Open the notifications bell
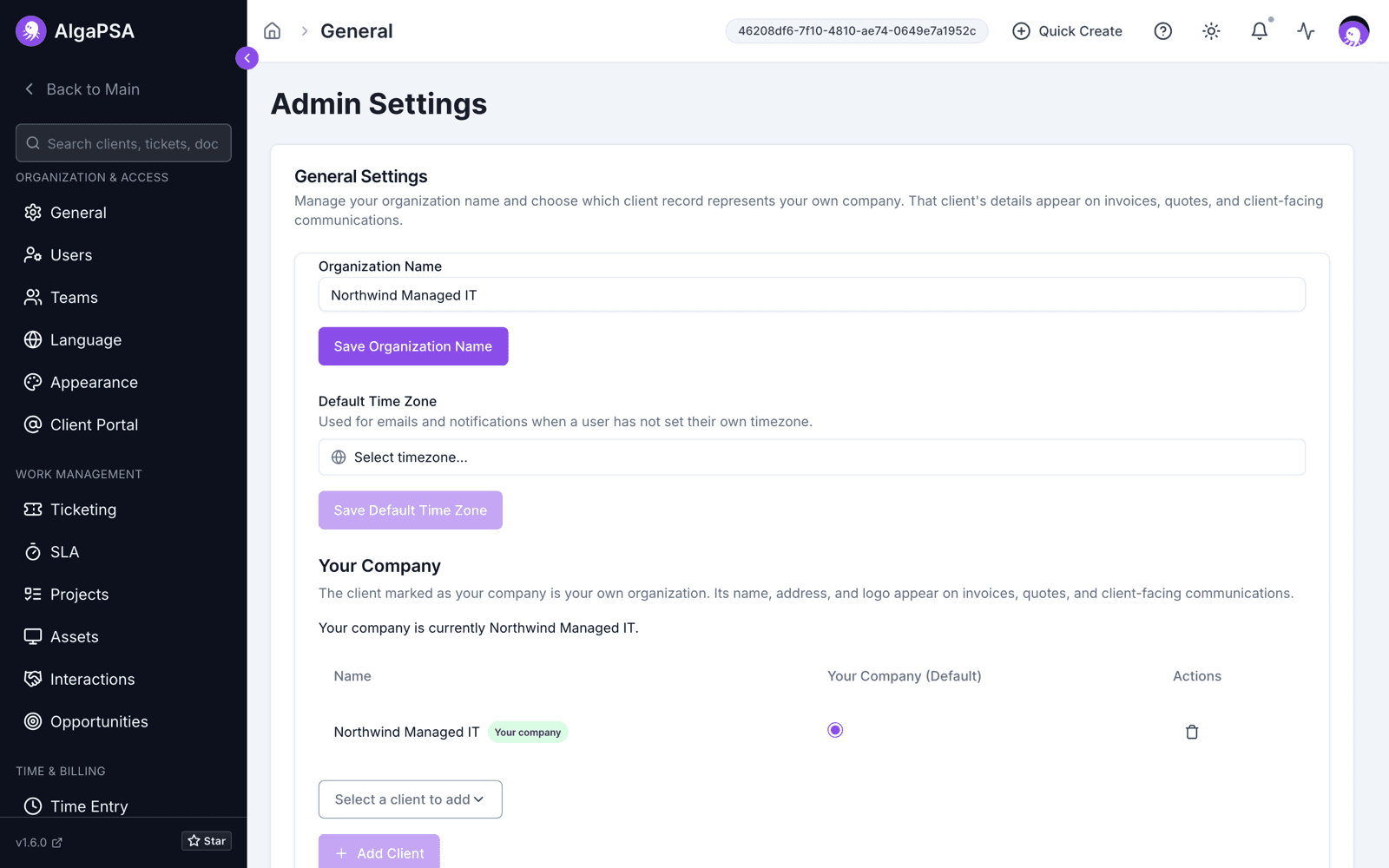The image size is (1389, 868). click(1259, 31)
